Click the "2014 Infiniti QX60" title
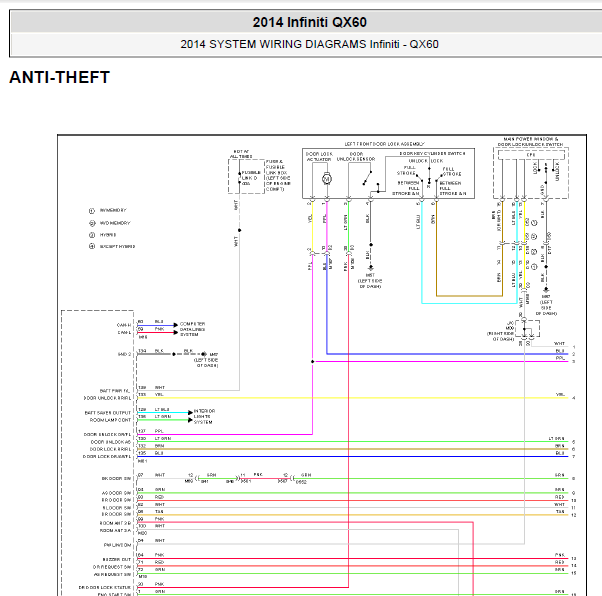 click(309, 22)
